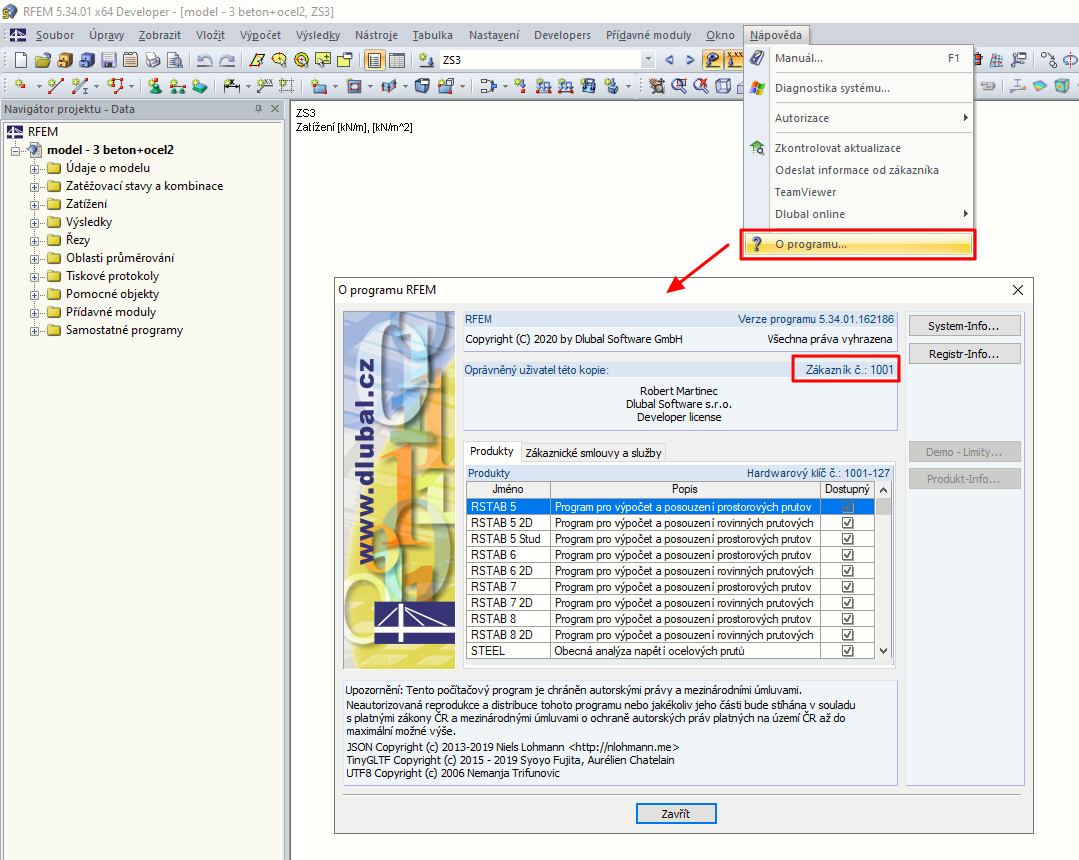Click the Undo icon
This screenshot has height=860, width=1079.
206,60
